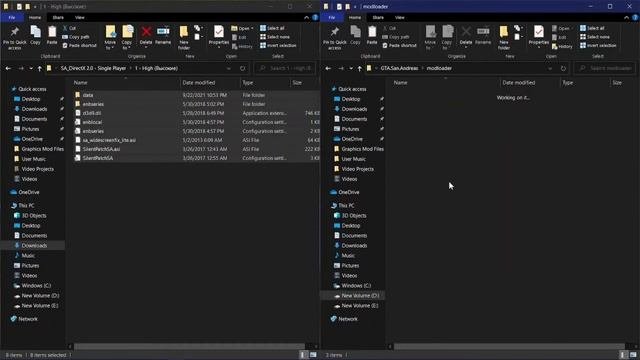The image size is (640, 360).
Task: Click the search box in modloader window
Action: [605, 68]
